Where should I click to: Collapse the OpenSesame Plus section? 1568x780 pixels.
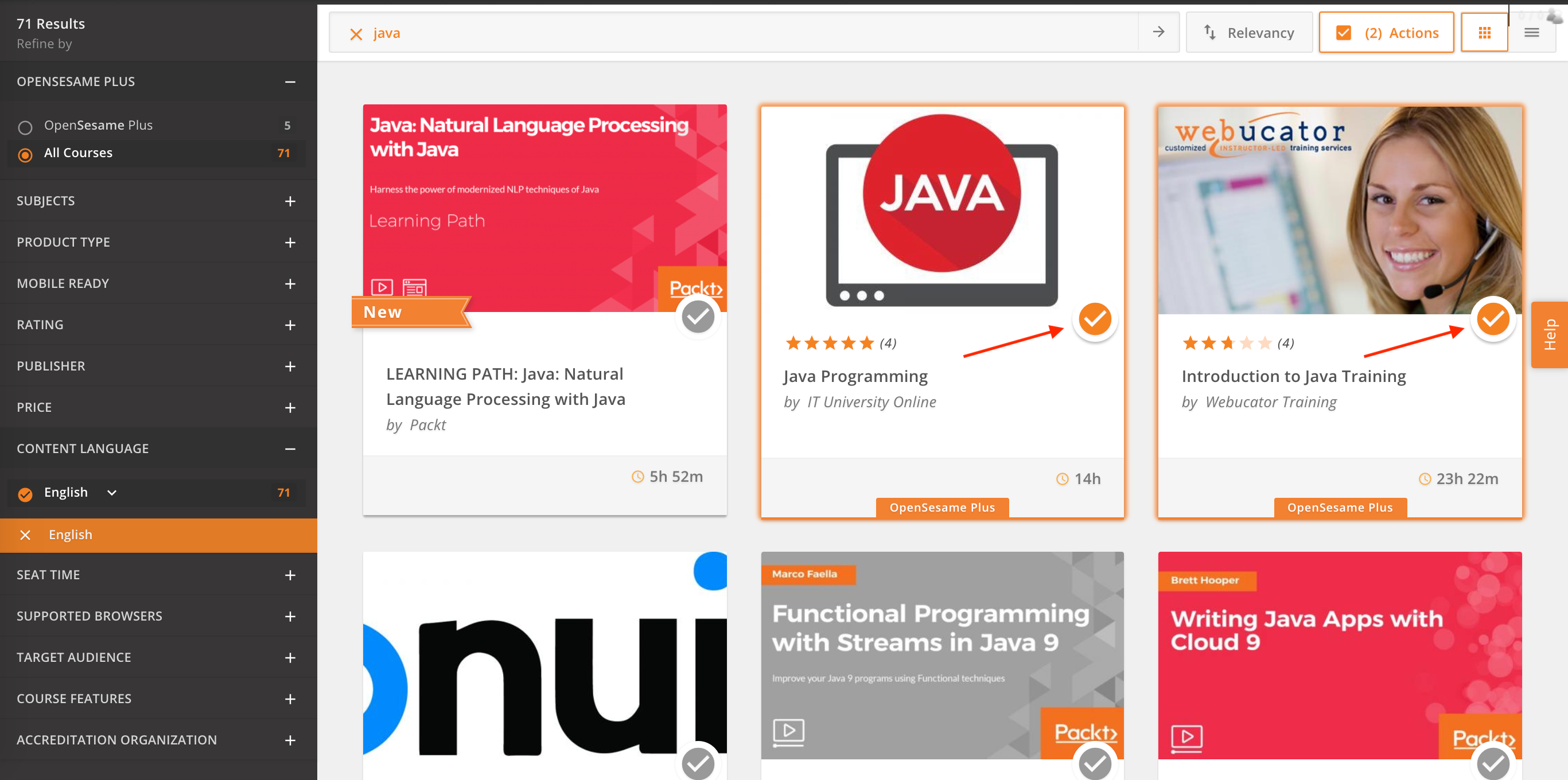(x=290, y=82)
